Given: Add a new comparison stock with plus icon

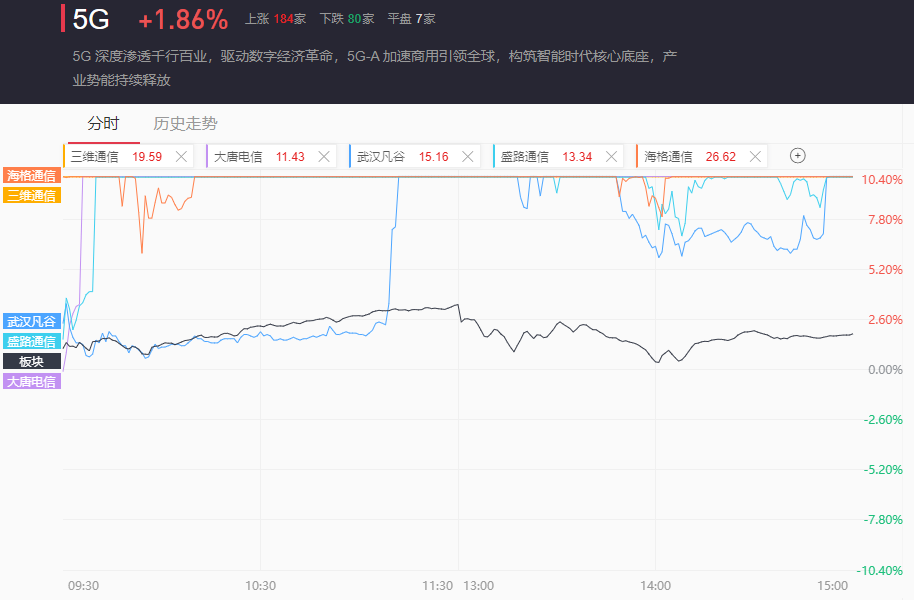Looking at the screenshot, I should pos(797,155).
